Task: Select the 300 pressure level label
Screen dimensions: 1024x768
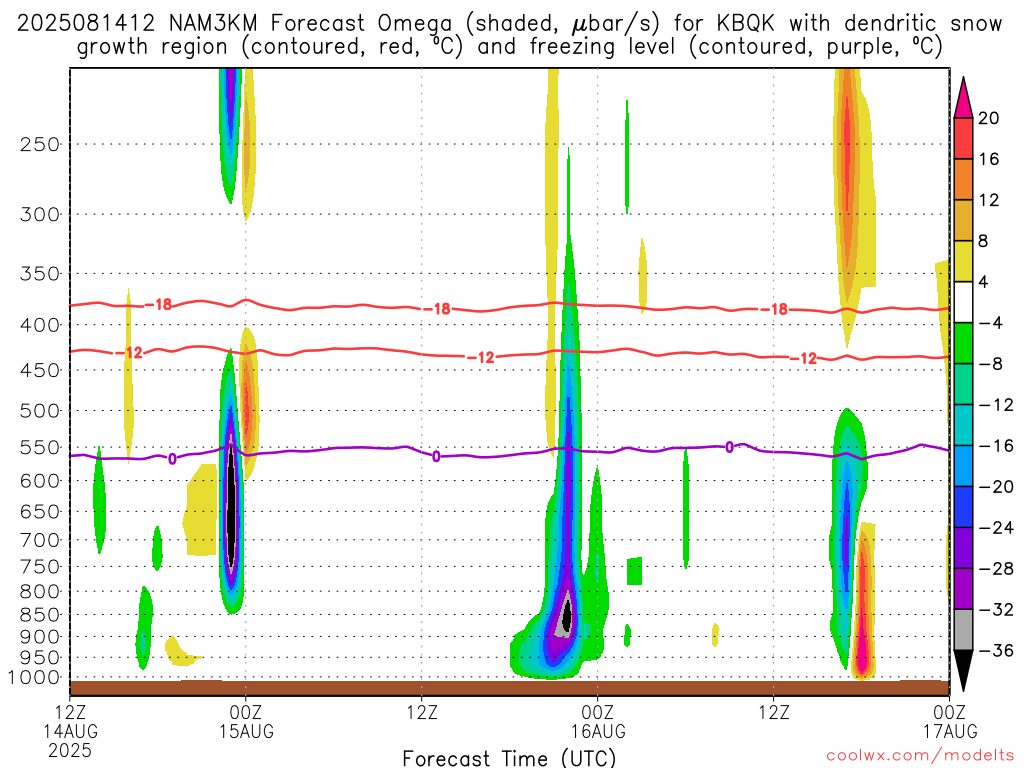Action: (x=40, y=214)
